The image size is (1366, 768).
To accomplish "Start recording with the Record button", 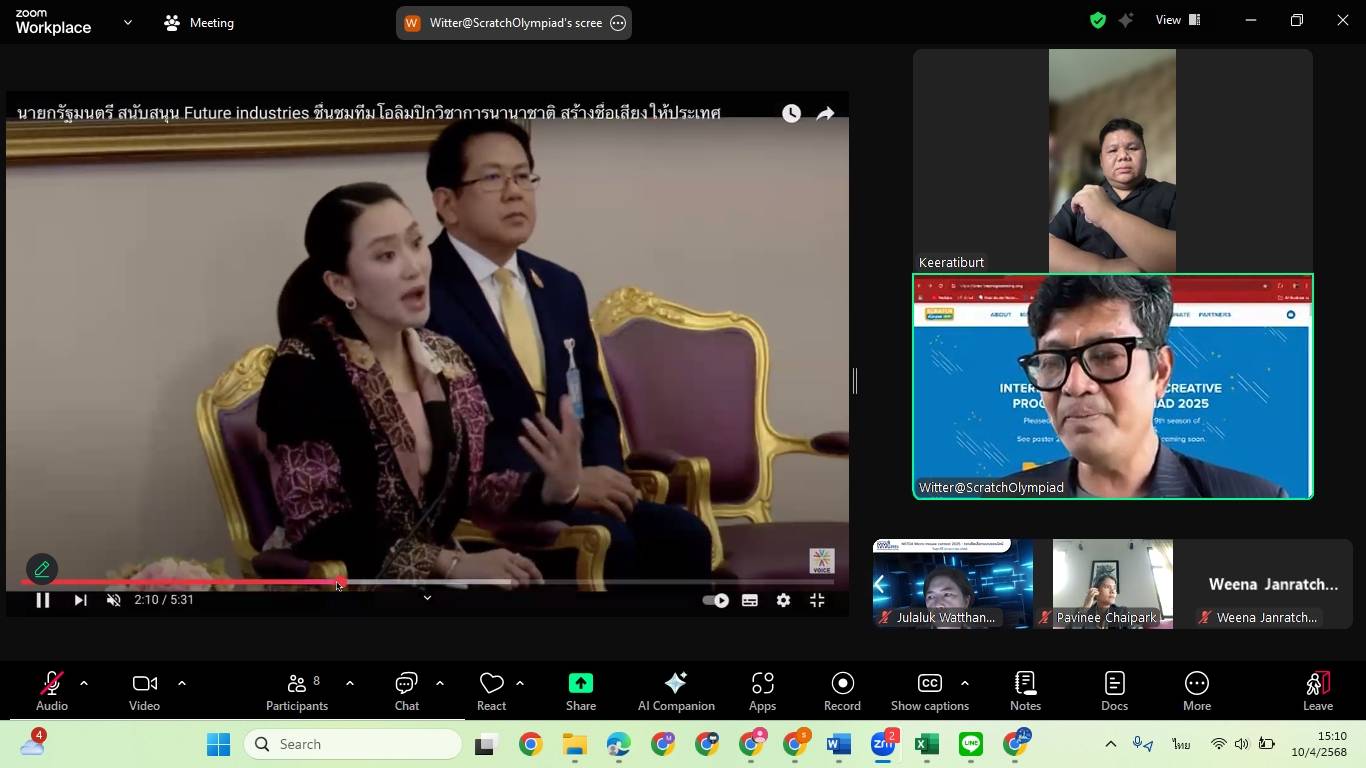I will pyautogui.click(x=842, y=691).
